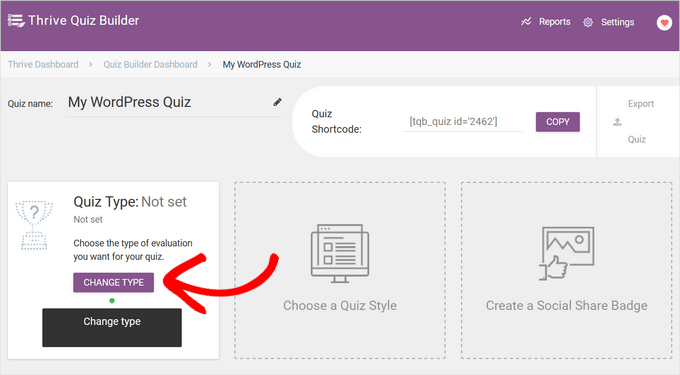Screen dimensions: 680x375
Task: Click the Thrive Quiz Builder logo icon
Action: pos(16,21)
